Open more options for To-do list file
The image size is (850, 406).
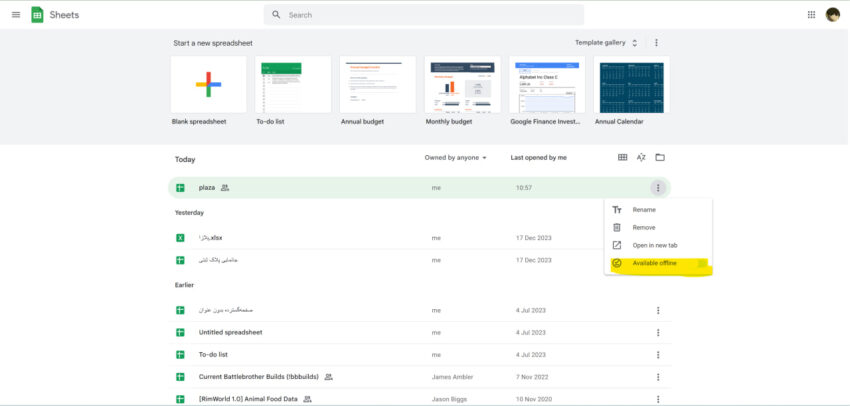(658, 355)
